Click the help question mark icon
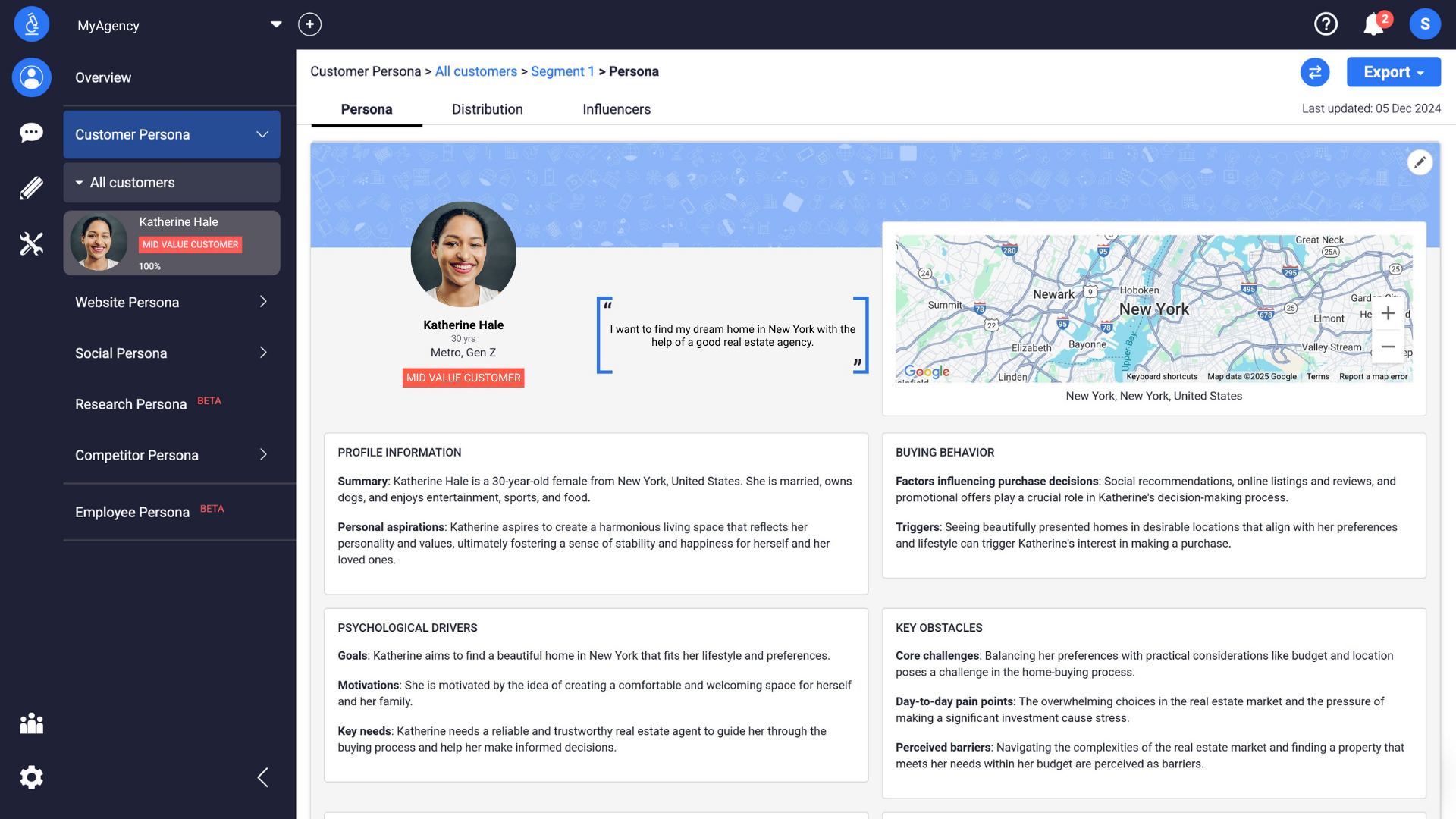The image size is (1456, 819). click(1326, 24)
